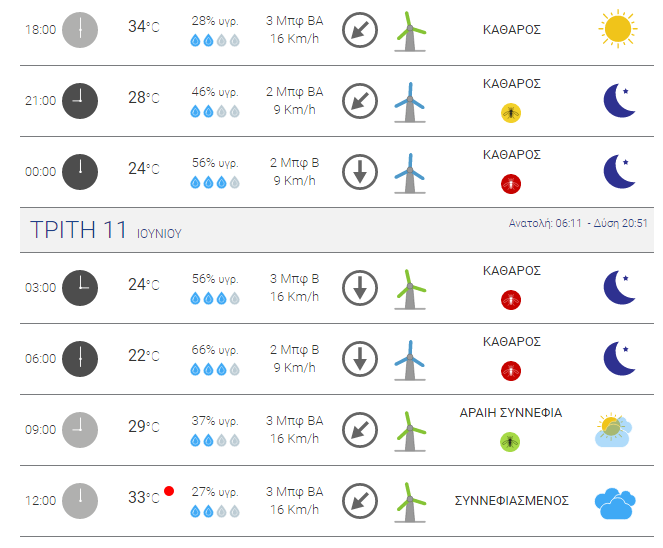Click the north-east wind arrow at 18:00

[x=360, y=30]
